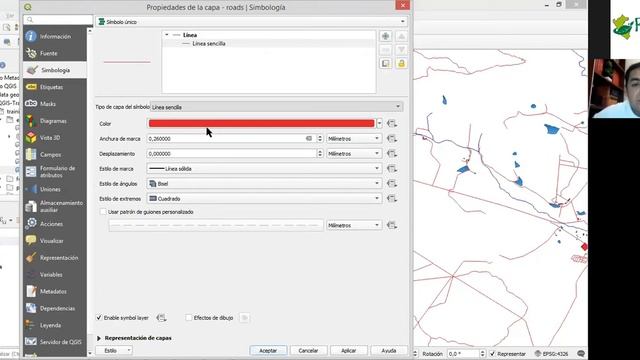Screen dimensions: 640x360
Task: Open the Masks tab
Action: [x=55, y=104]
